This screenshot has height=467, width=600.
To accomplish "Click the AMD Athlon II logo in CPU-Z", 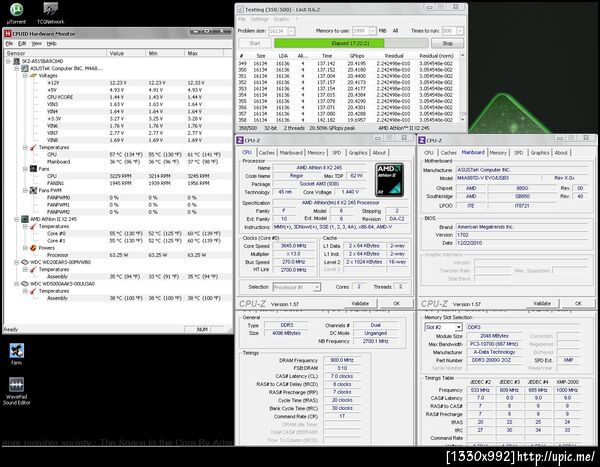I will pos(389,180).
